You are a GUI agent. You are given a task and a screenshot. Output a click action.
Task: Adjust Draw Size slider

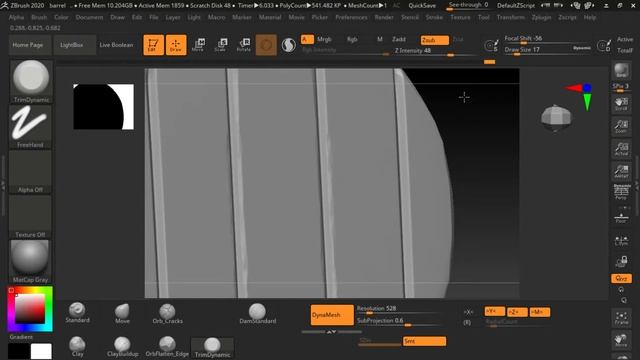click(x=537, y=50)
